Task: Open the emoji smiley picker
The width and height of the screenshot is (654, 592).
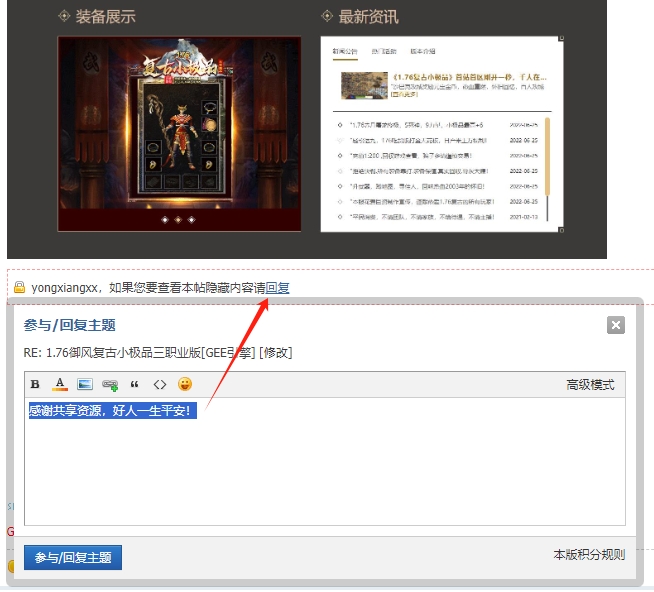Action: click(185, 384)
